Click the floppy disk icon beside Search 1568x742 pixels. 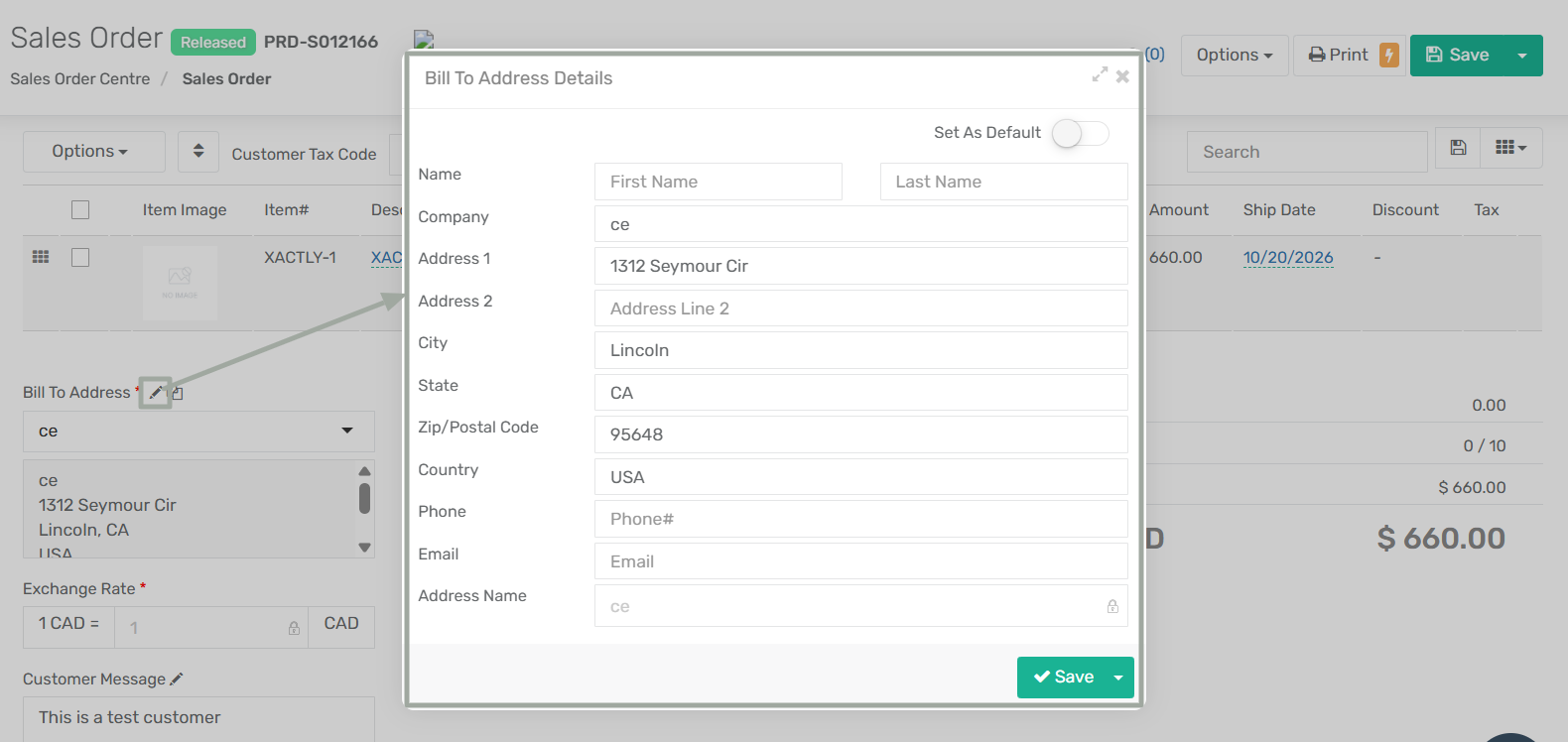[x=1458, y=148]
